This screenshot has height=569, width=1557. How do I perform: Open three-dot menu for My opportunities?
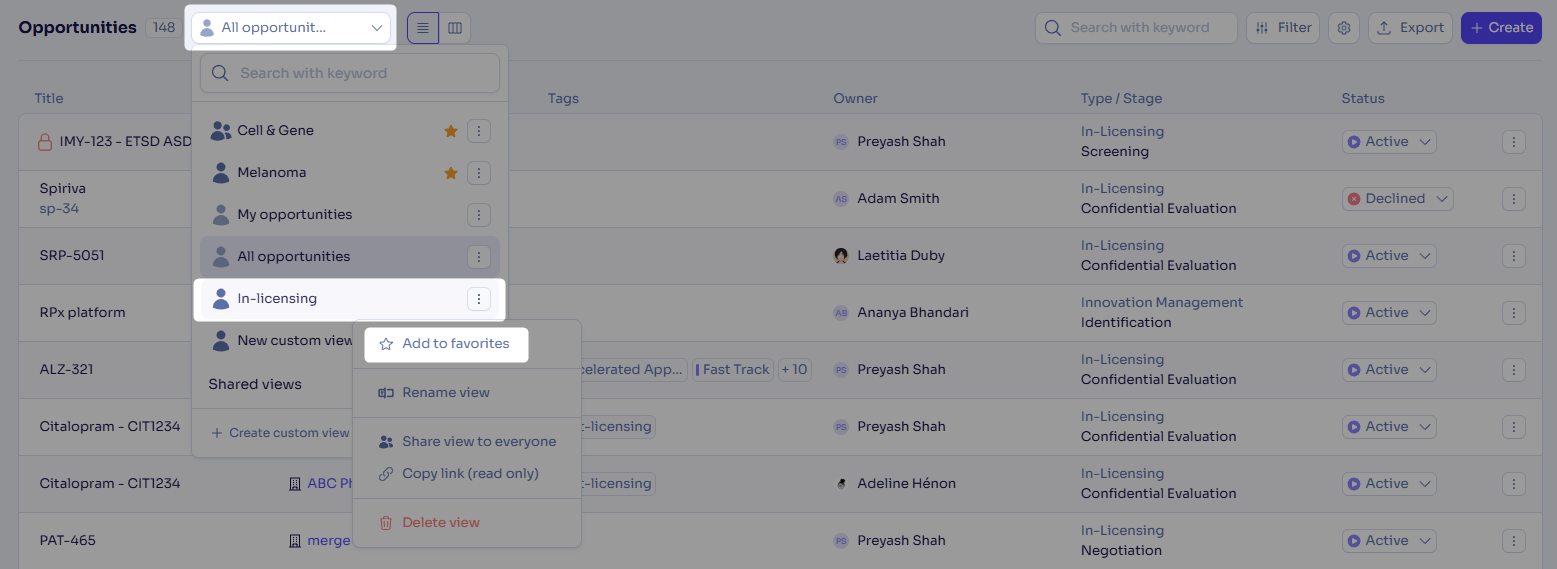point(479,215)
